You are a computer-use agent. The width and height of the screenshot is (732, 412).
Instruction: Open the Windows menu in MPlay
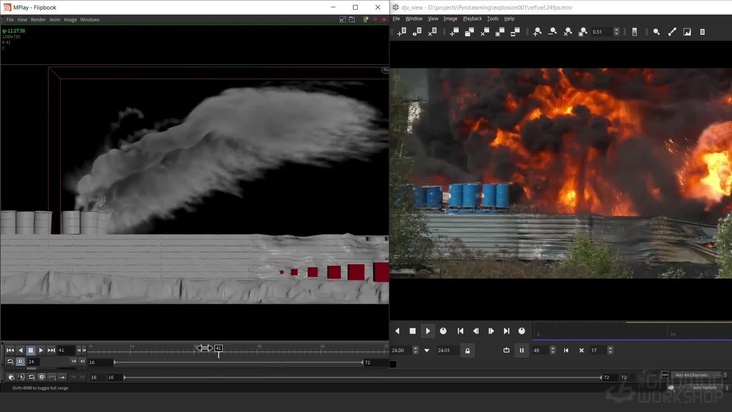tap(90, 20)
